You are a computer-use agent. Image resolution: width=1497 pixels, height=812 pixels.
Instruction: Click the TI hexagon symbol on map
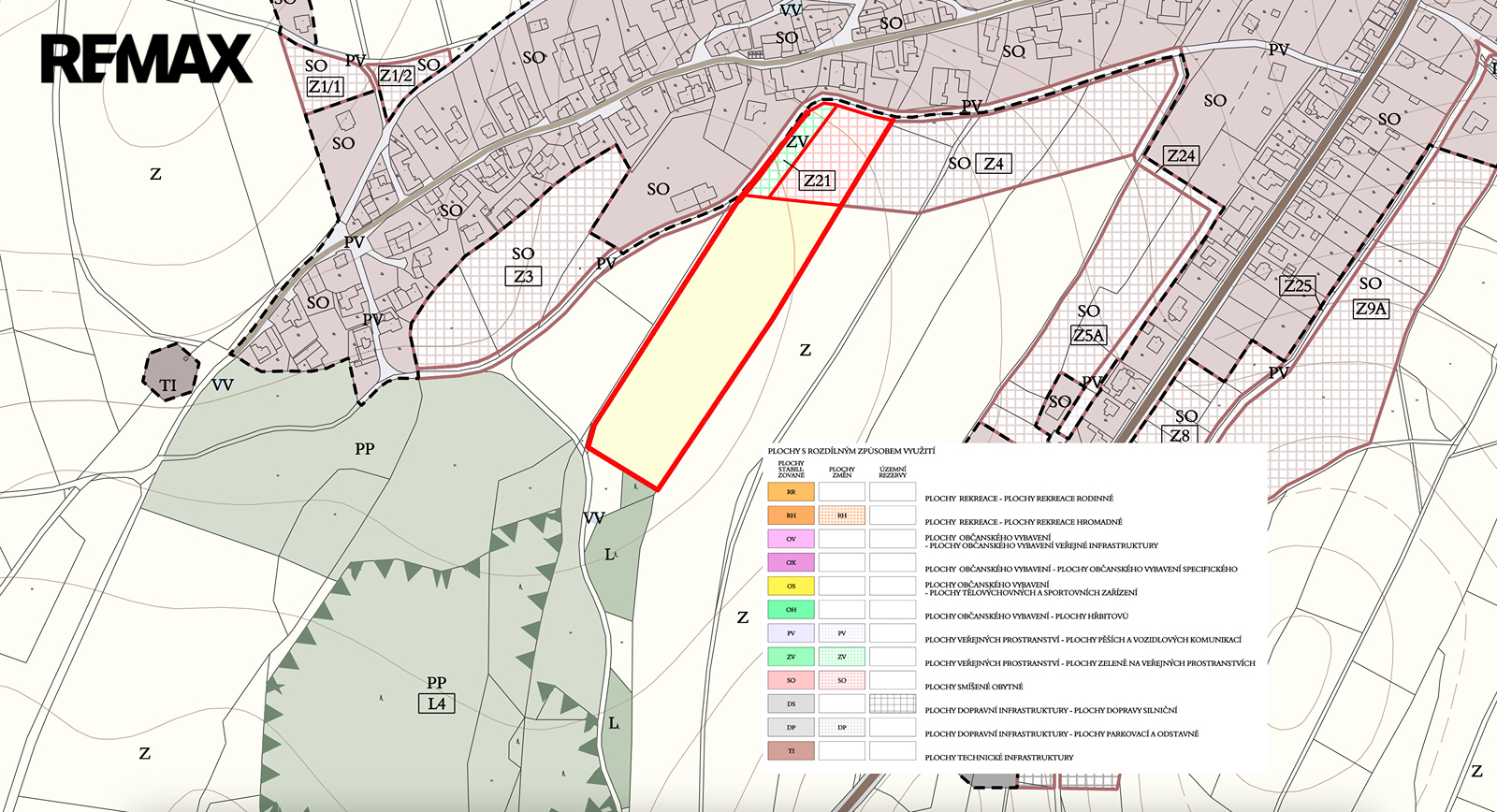(x=169, y=373)
